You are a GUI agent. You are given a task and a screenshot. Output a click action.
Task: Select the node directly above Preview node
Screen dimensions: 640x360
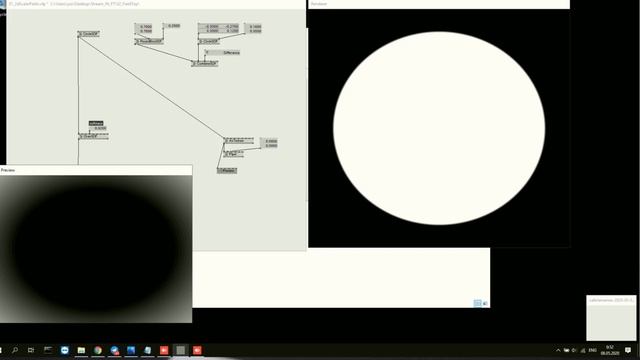point(233,154)
